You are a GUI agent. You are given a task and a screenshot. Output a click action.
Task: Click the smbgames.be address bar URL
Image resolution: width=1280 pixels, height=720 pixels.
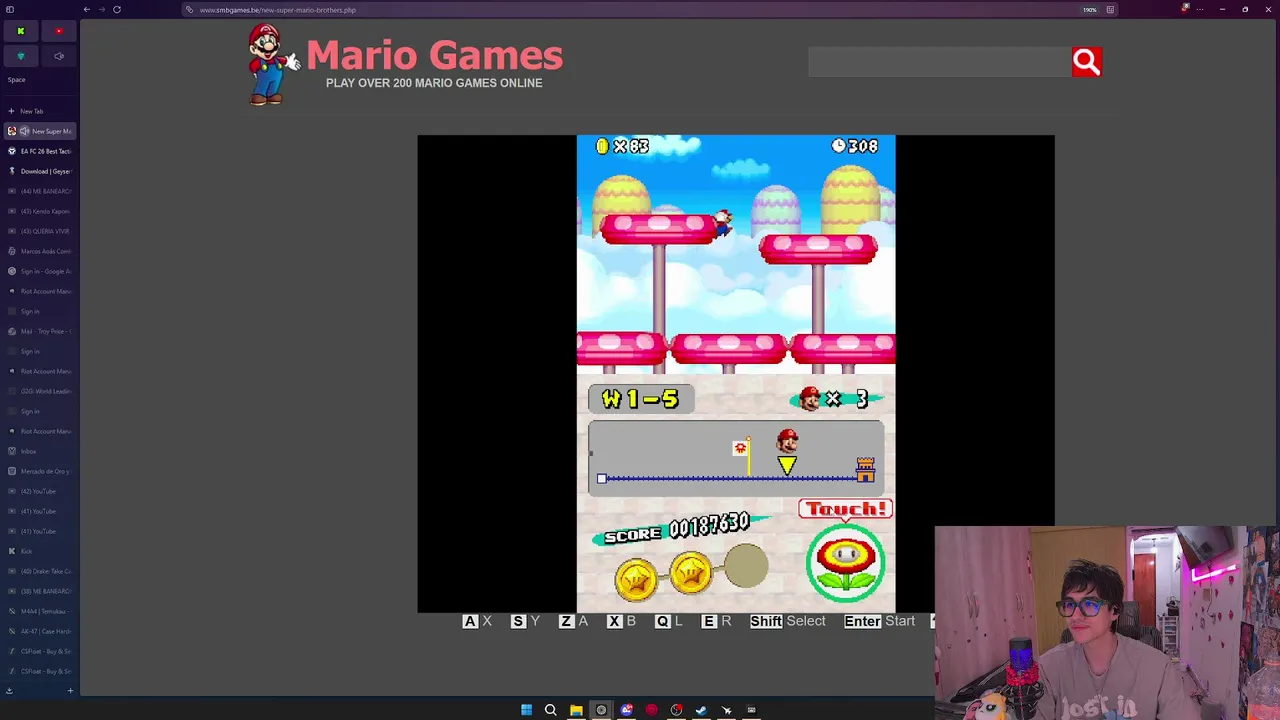(x=278, y=10)
